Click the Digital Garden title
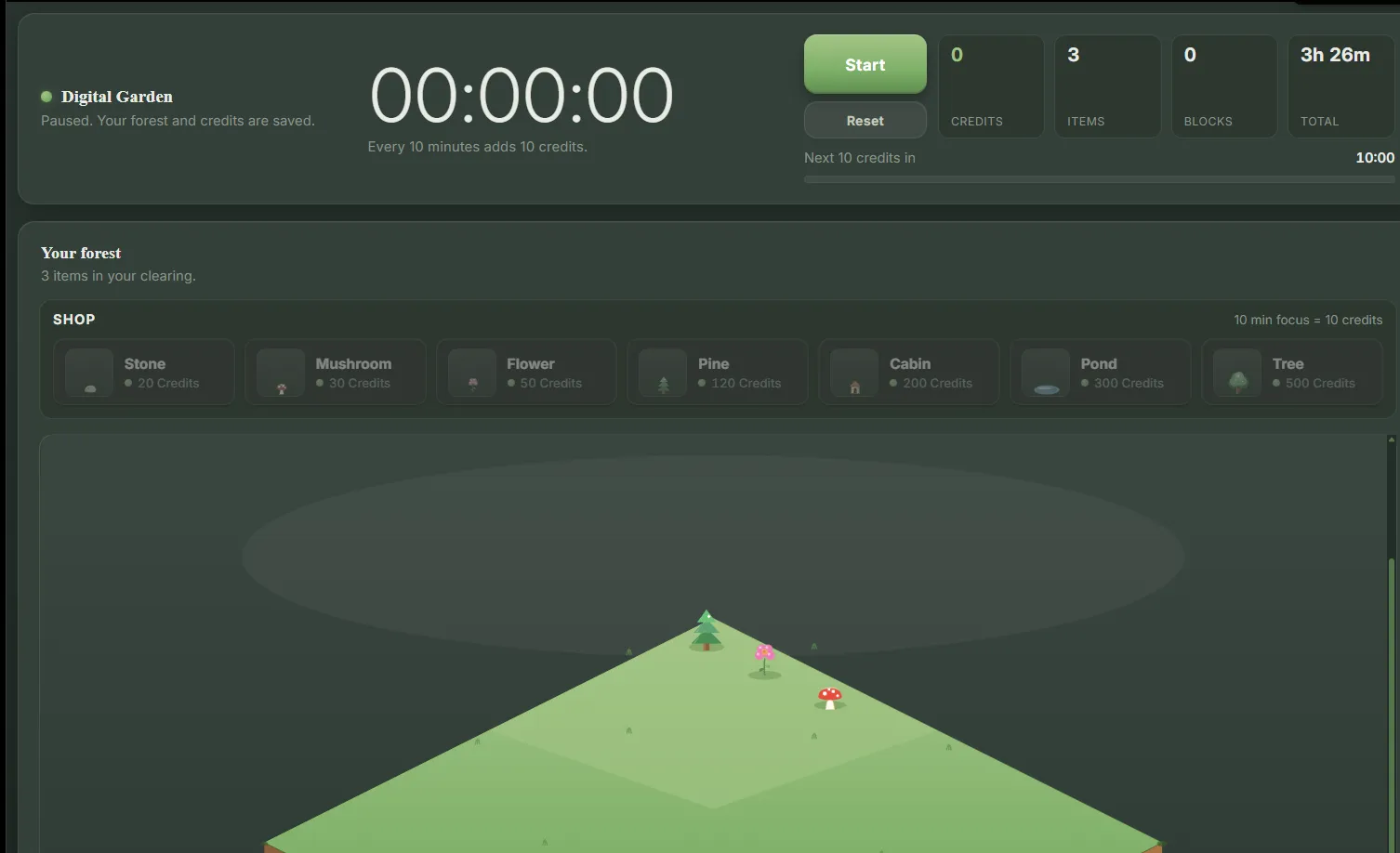The width and height of the screenshot is (1400, 853). (117, 97)
